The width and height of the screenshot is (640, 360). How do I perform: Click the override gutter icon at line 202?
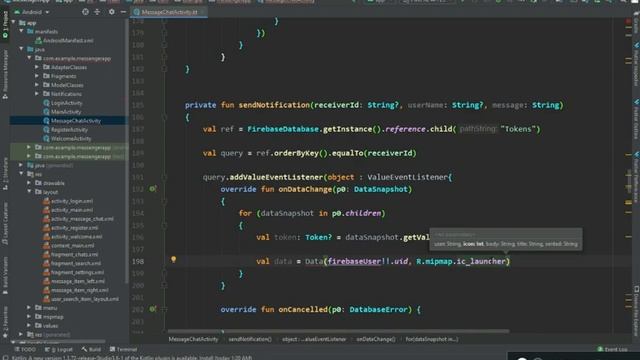pyautogui.click(x=152, y=309)
